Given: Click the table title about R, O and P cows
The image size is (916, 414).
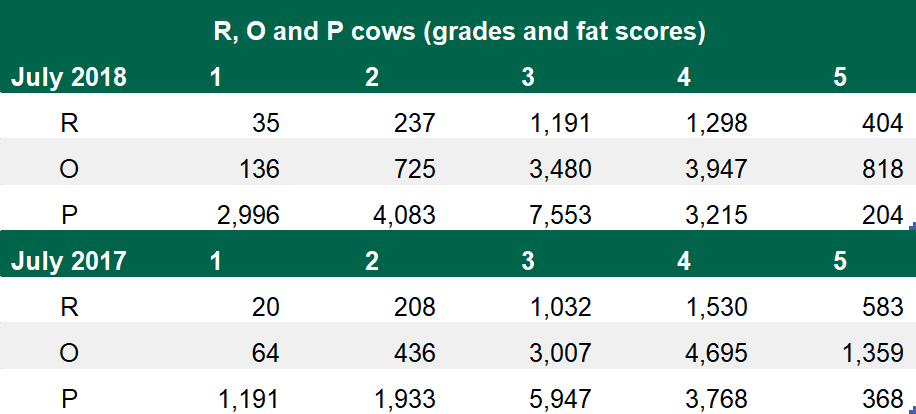Looking at the screenshot, I should 460,32.
